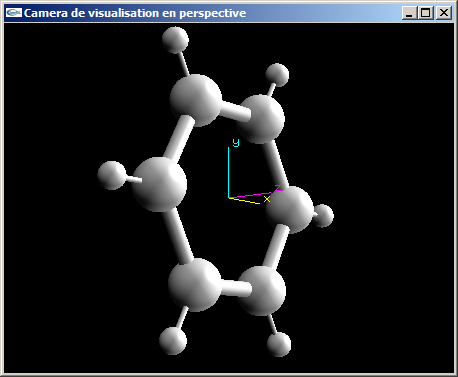
Task: Close the Camera de visualisation window
Action: click(444, 13)
